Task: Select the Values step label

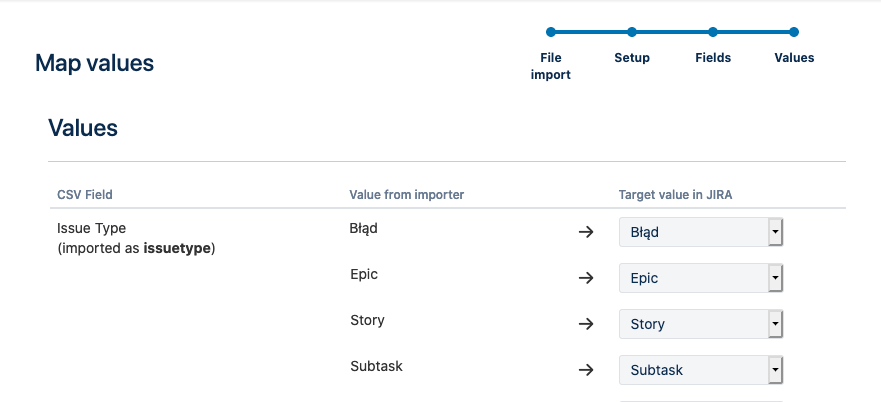Action: click(794, 58)
